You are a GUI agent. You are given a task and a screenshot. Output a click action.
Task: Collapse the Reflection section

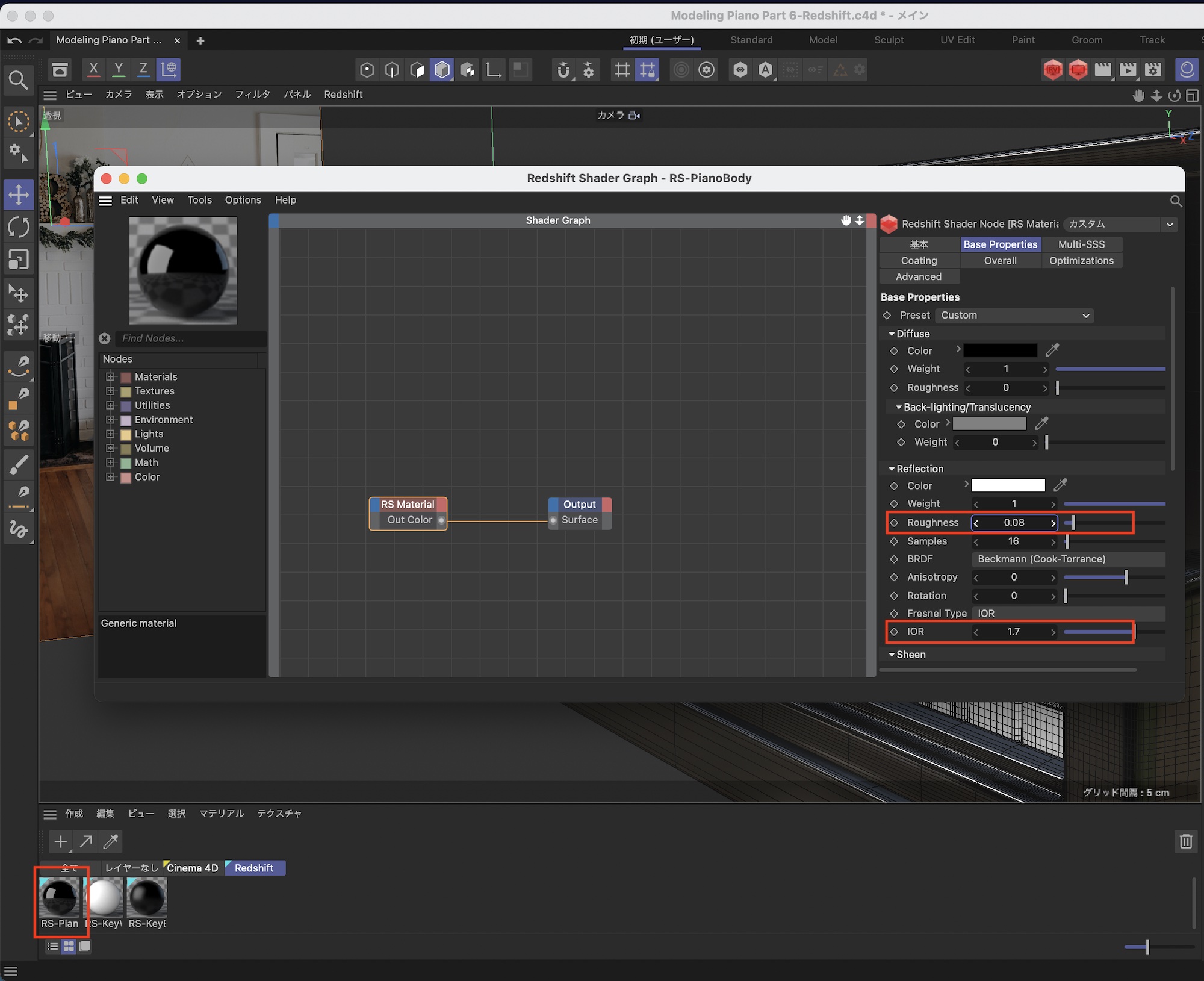click(892, 469)
